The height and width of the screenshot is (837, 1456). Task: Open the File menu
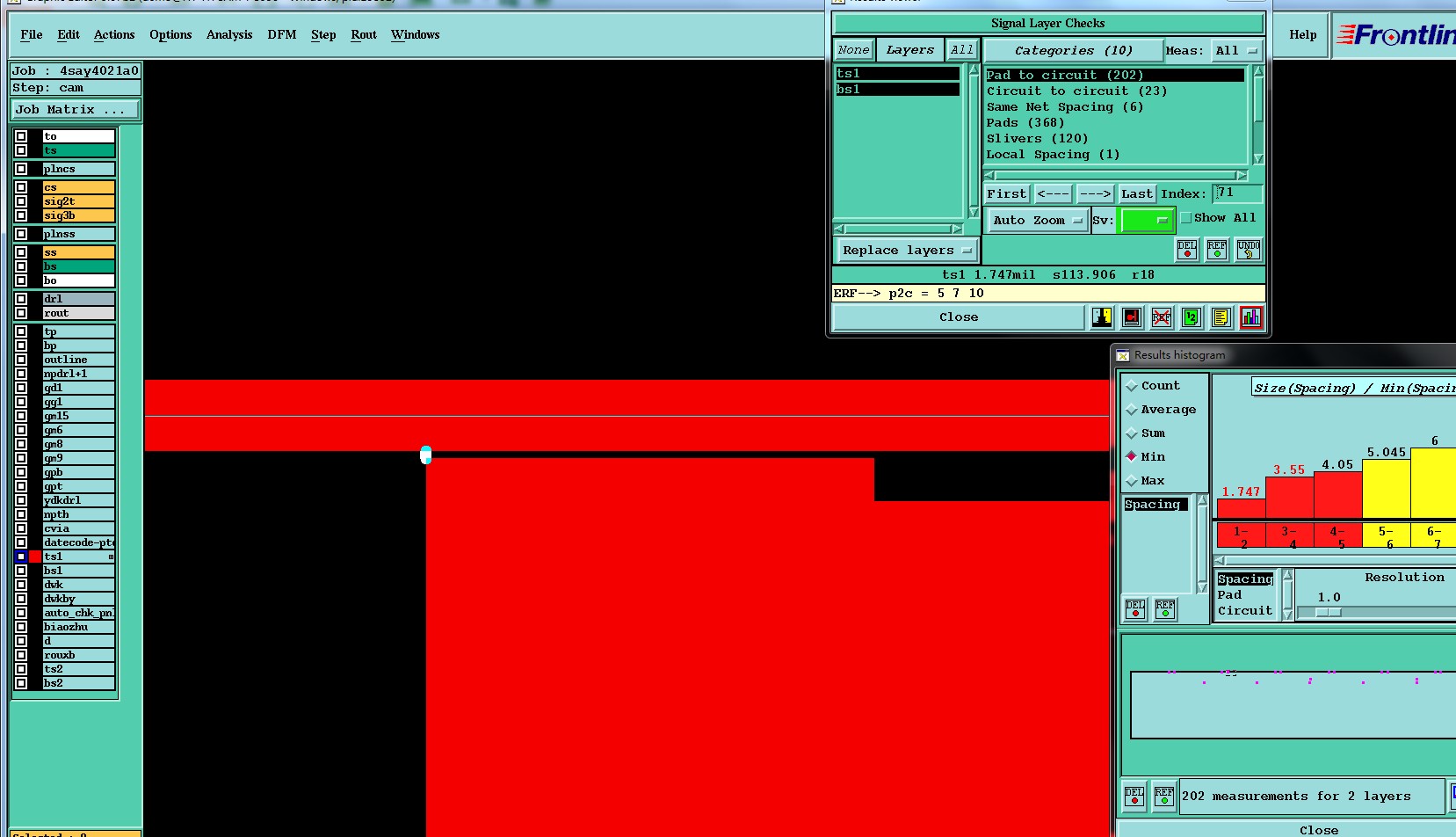click(32, 35)
